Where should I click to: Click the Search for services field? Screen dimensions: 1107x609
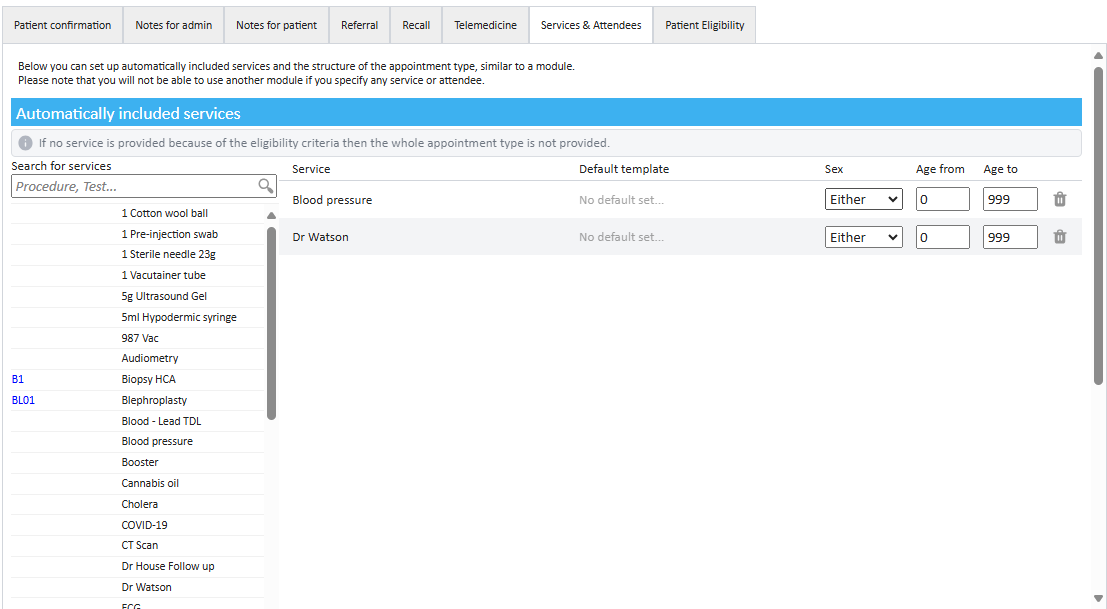click(x=135, y=186)
